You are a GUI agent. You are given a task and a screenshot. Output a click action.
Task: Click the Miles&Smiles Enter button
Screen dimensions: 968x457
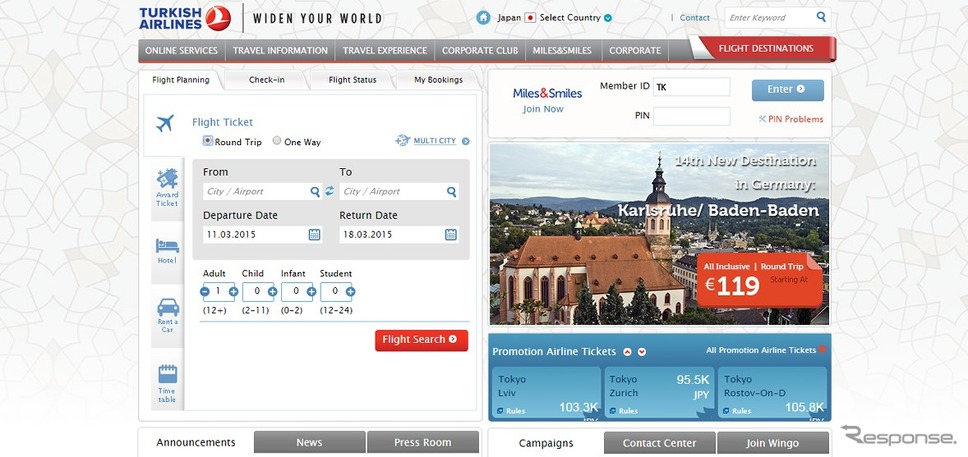tap(788, 90)
